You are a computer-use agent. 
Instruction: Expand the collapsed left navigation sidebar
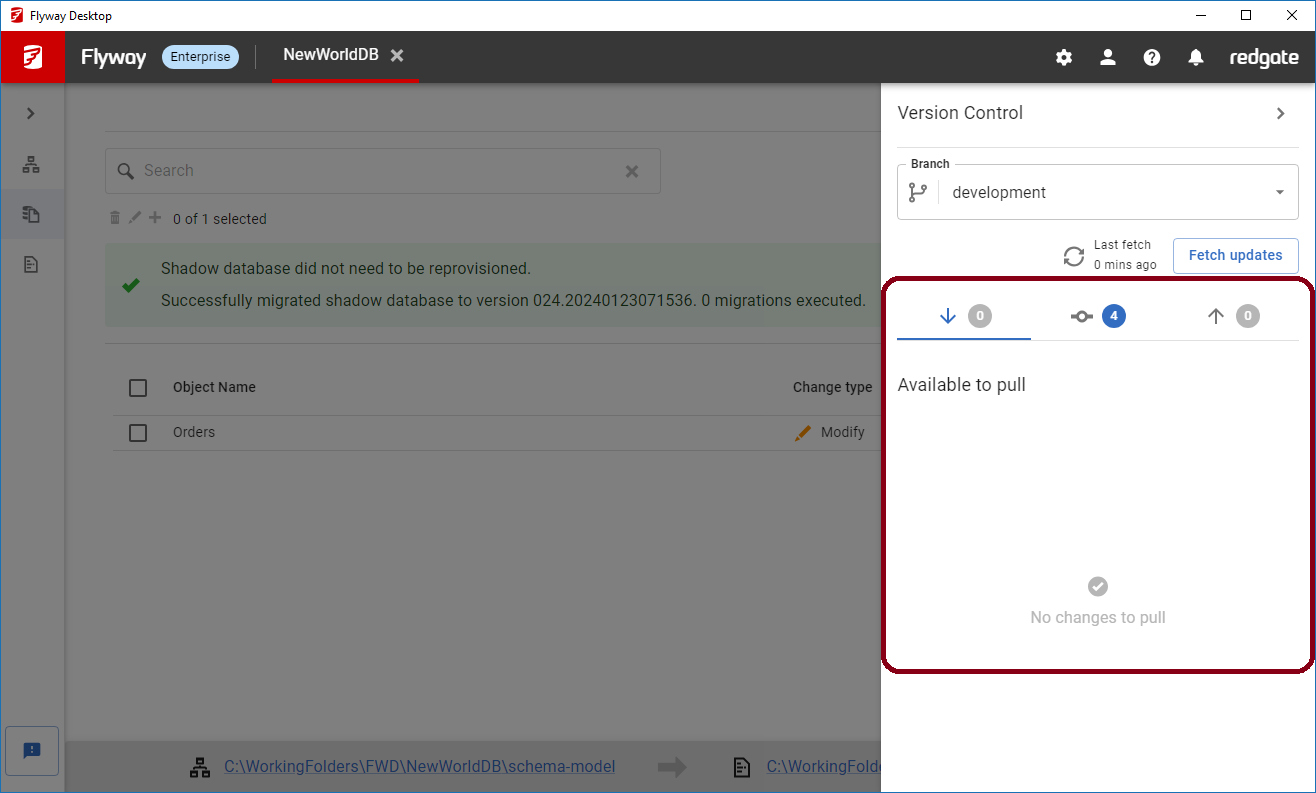click(33, 112)
